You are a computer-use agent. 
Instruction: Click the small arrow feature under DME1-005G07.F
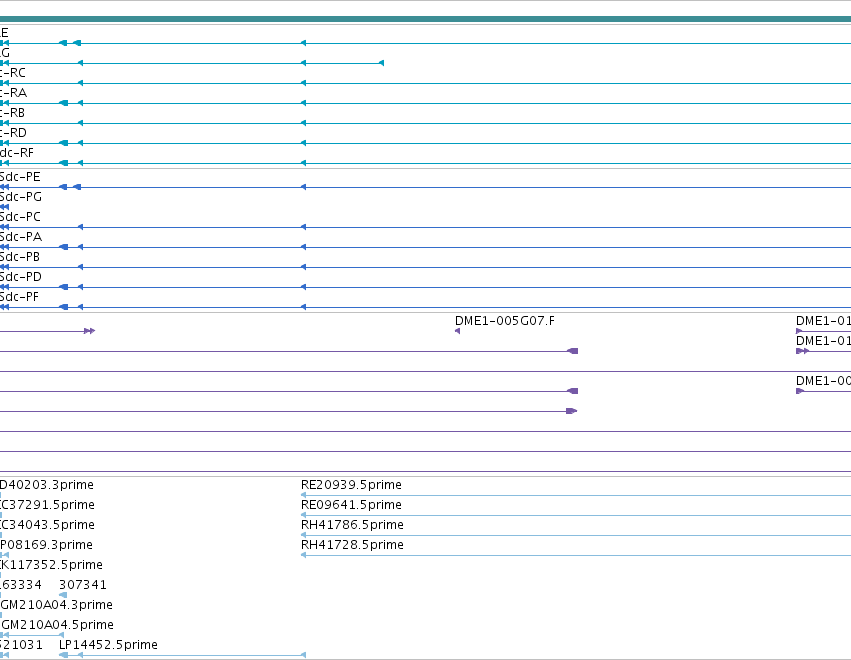click(458, 331)
